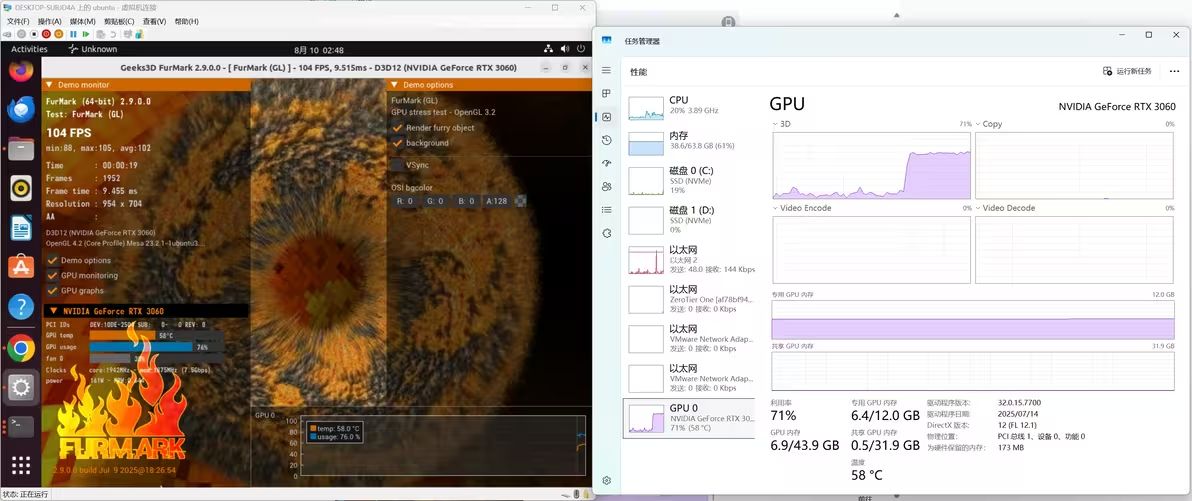Open Rhythmbox music player from dock

(x=21, y=187)
